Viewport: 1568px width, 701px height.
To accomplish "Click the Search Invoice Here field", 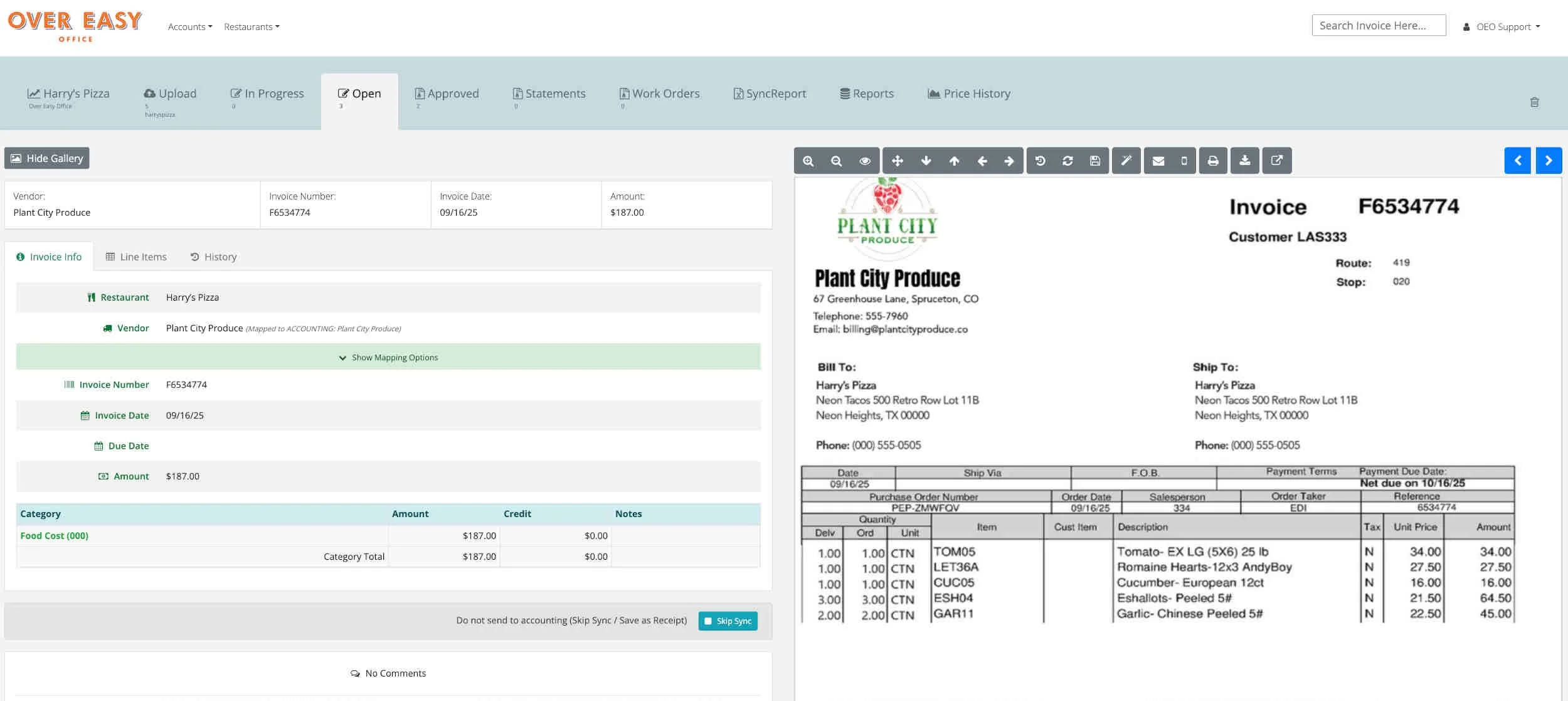I will tap(1378, 26).
